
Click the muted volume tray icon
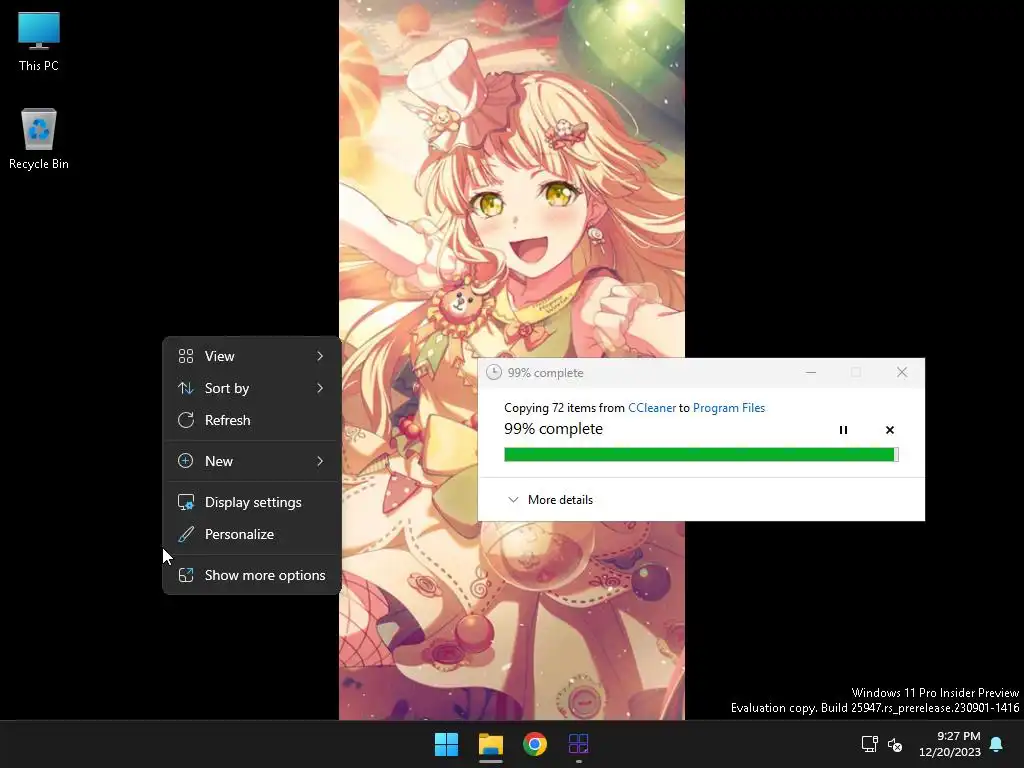[x=895, y=744]
